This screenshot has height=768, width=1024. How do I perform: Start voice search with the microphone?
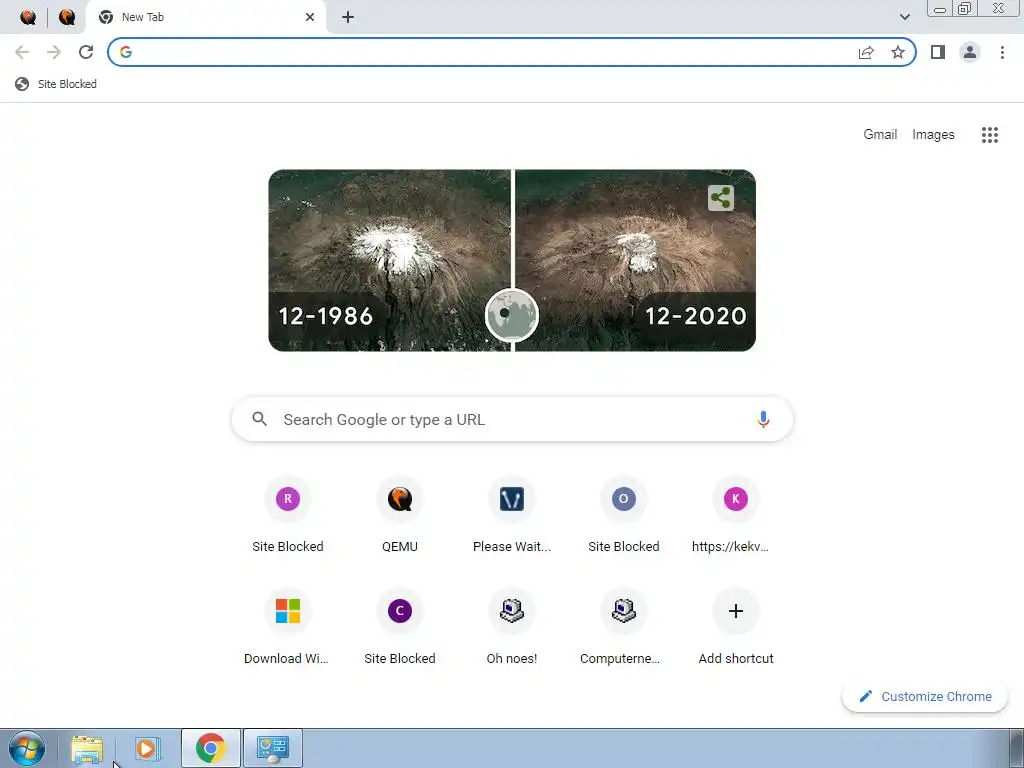(x=763, y=419)
